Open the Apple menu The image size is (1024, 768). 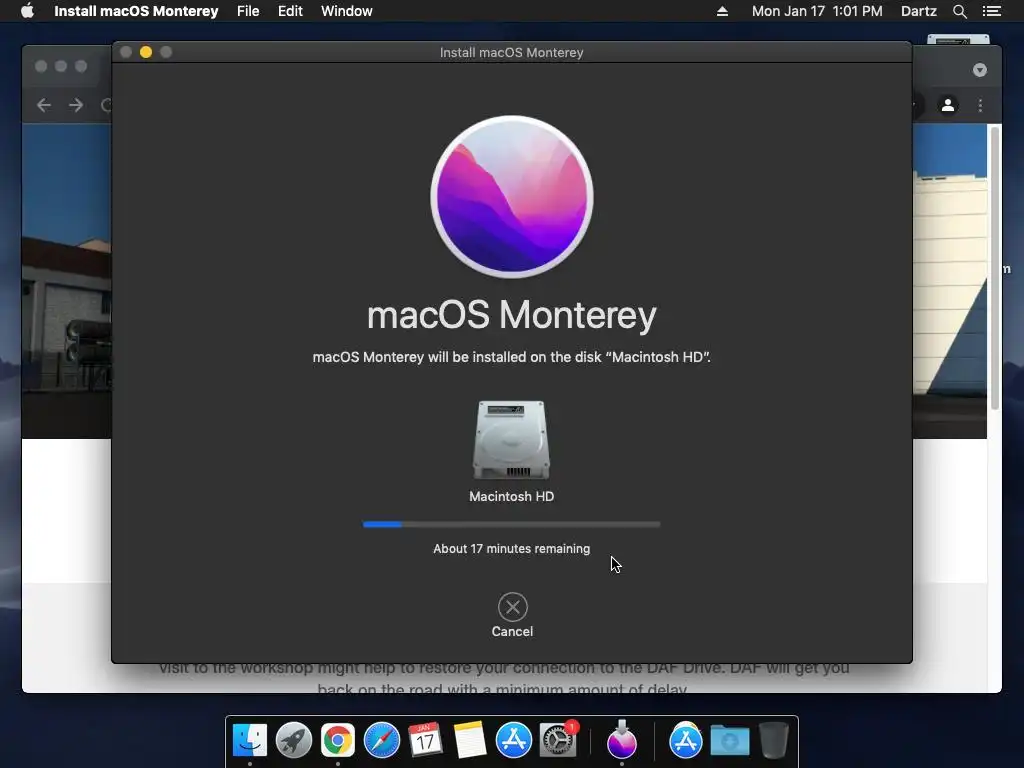(27, 11)
